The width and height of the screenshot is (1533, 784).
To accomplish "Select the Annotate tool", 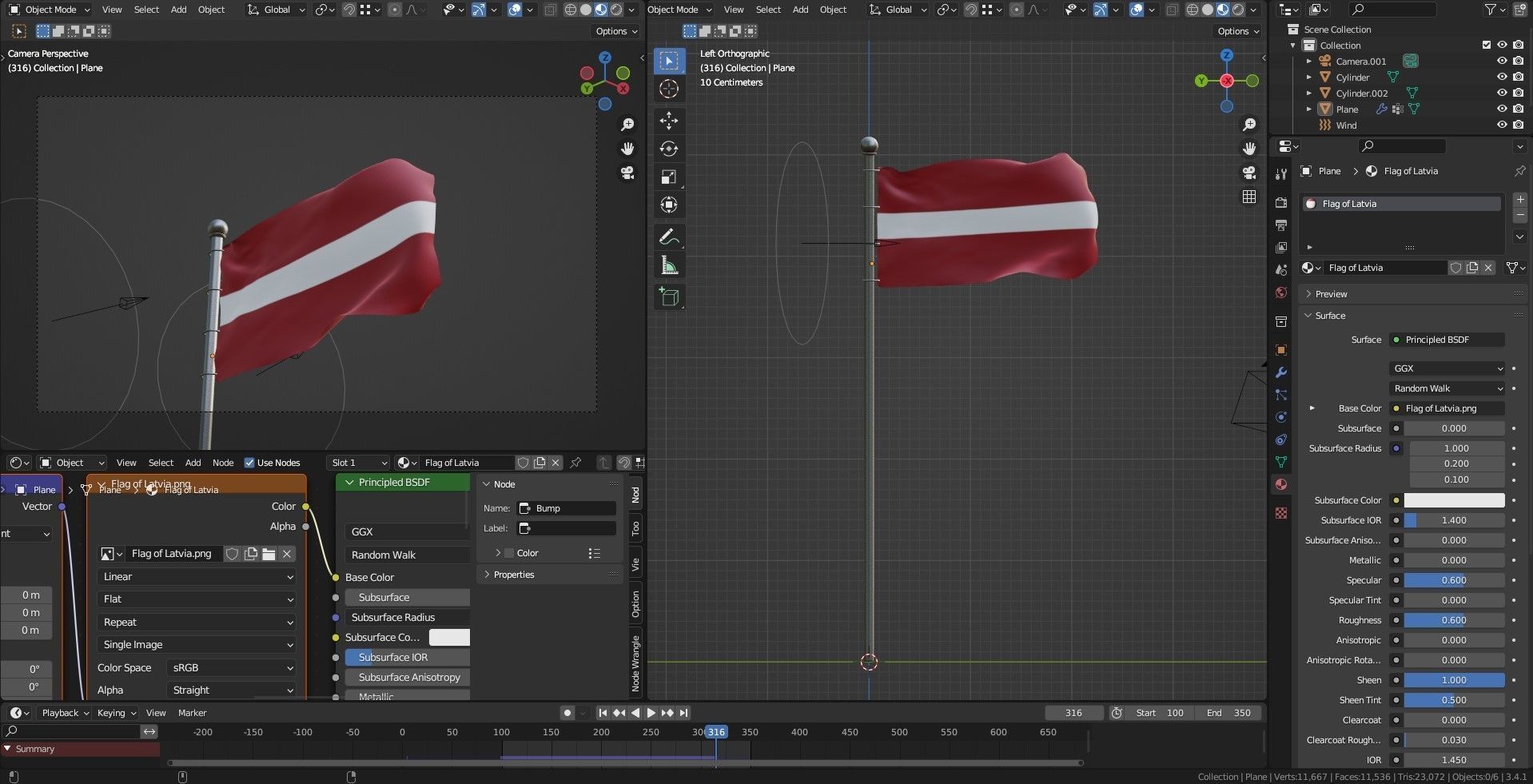I will 669,237.
